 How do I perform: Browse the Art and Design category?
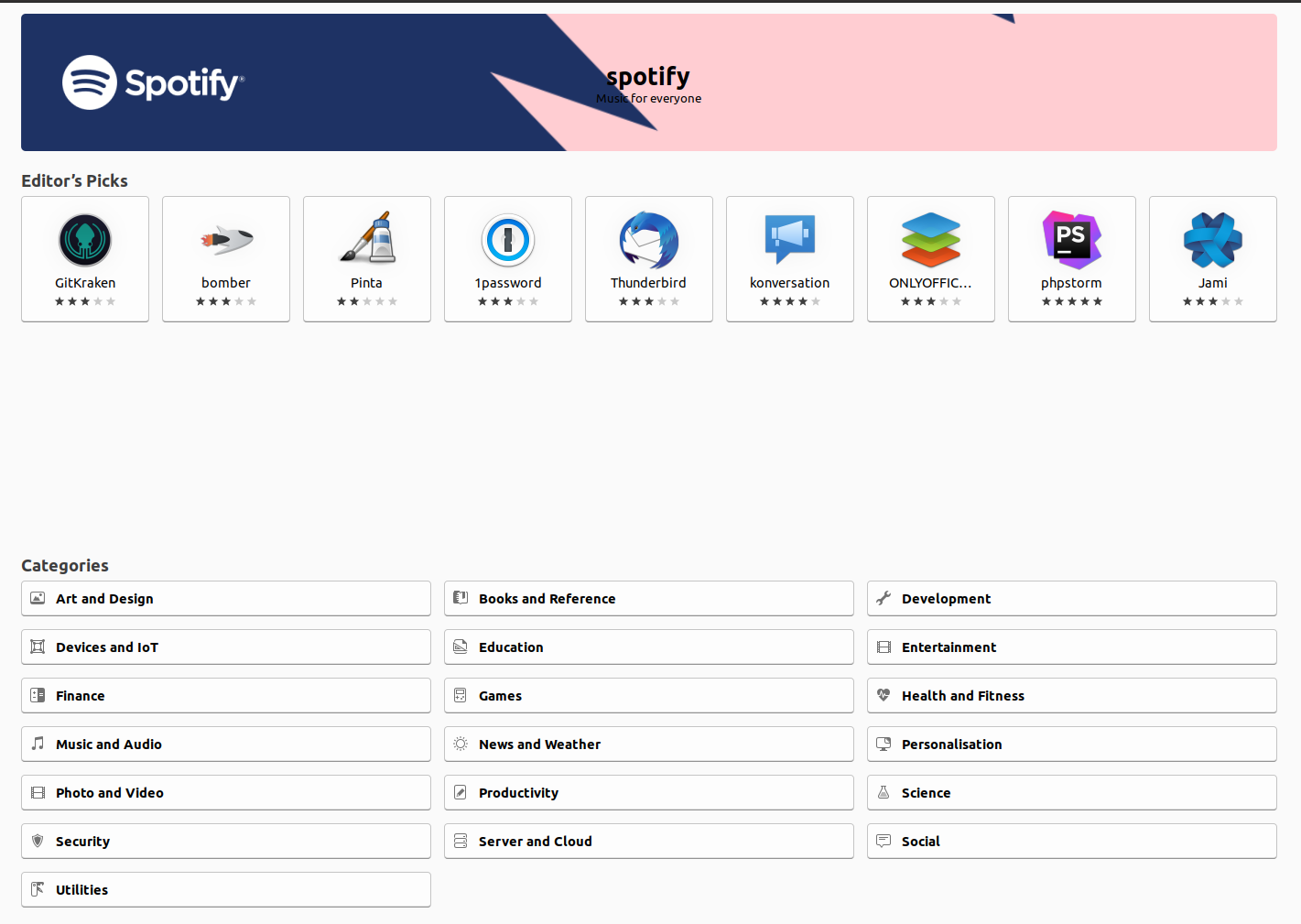coord(226,598)
